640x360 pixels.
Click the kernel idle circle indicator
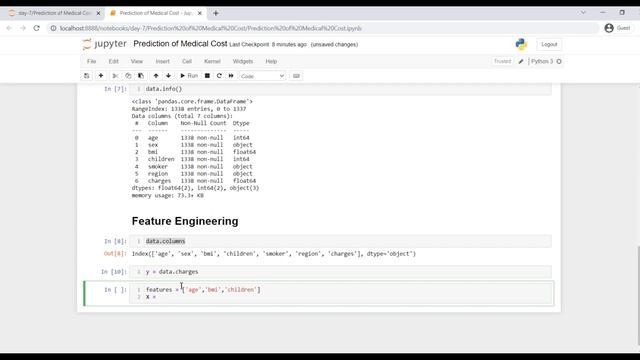[559, 62]
